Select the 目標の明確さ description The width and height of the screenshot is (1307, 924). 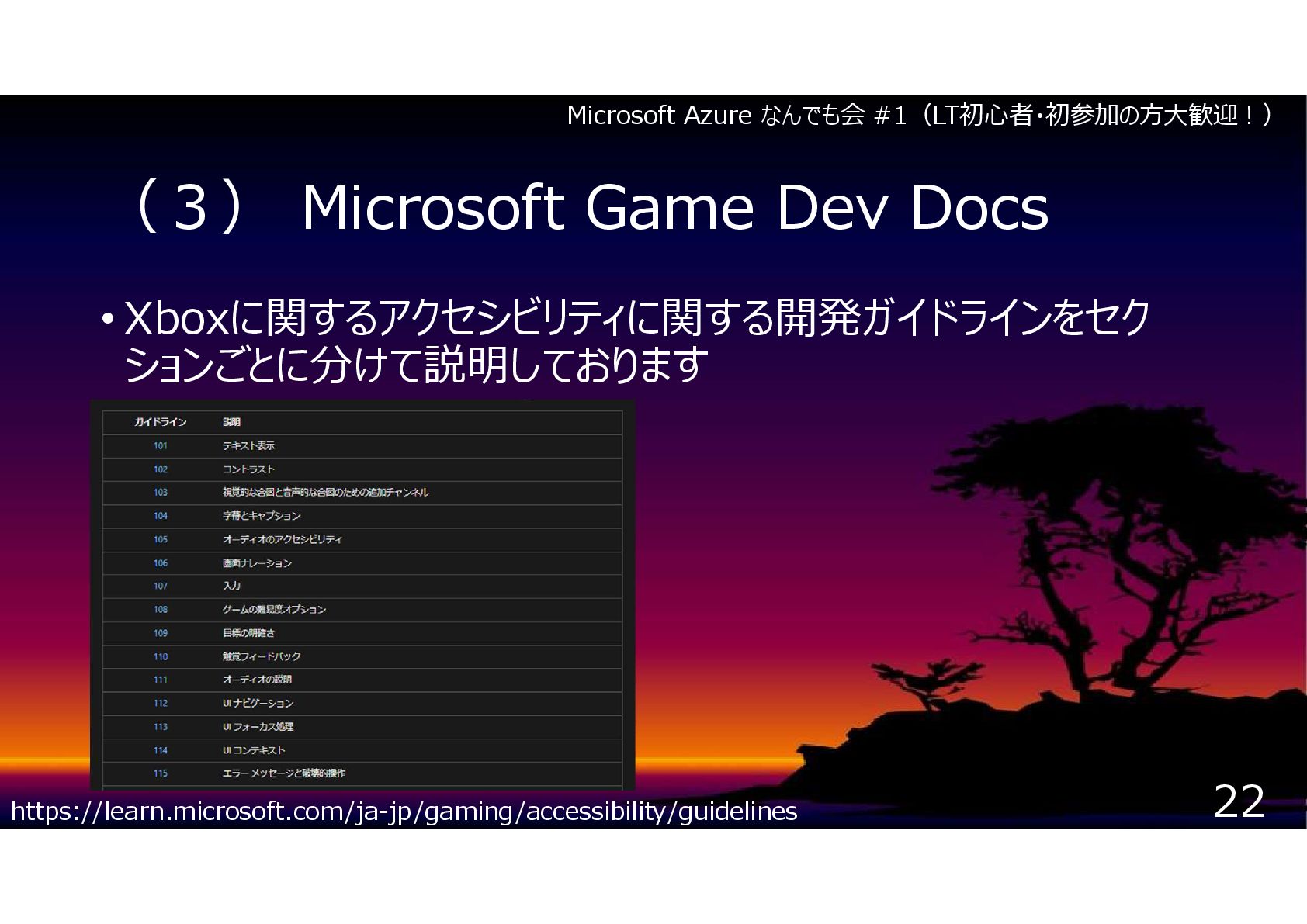pos(248,633)
